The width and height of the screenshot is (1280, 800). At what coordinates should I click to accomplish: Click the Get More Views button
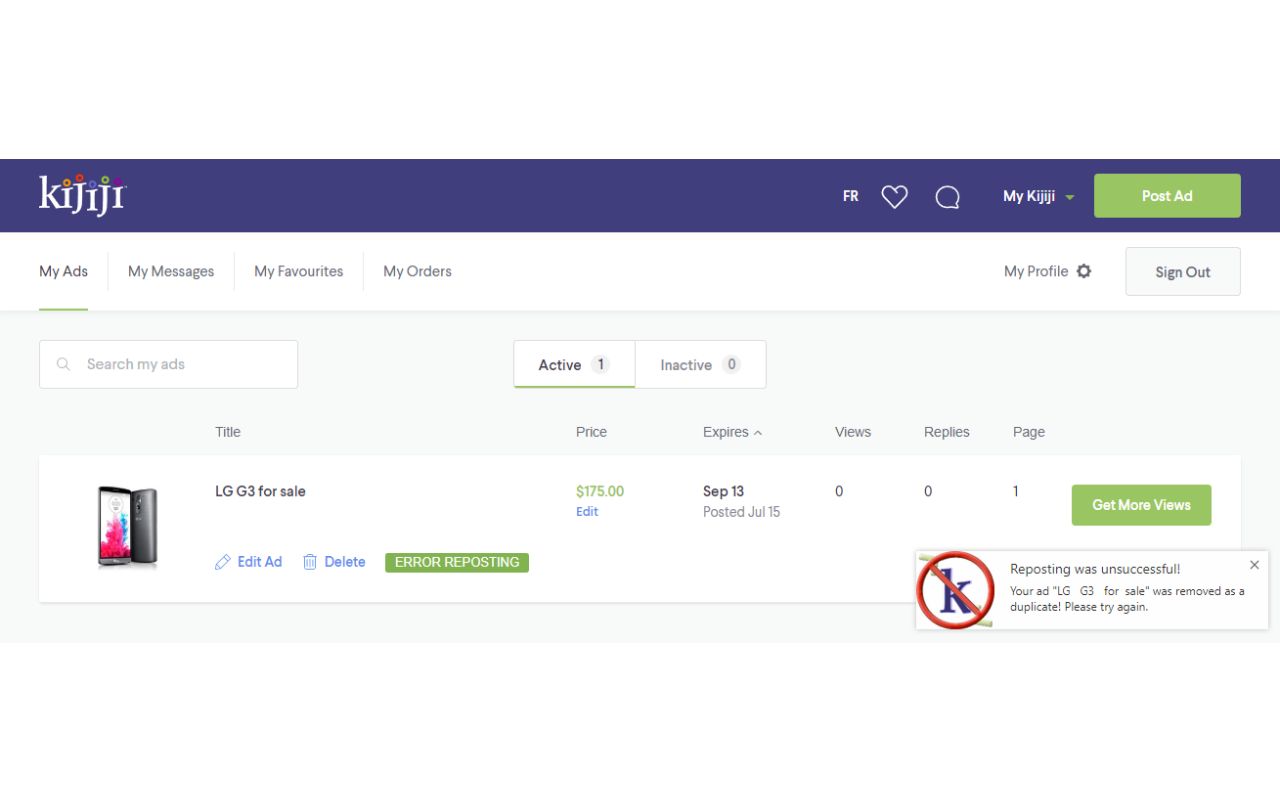pyautogui.click(x=1141, y=505)
